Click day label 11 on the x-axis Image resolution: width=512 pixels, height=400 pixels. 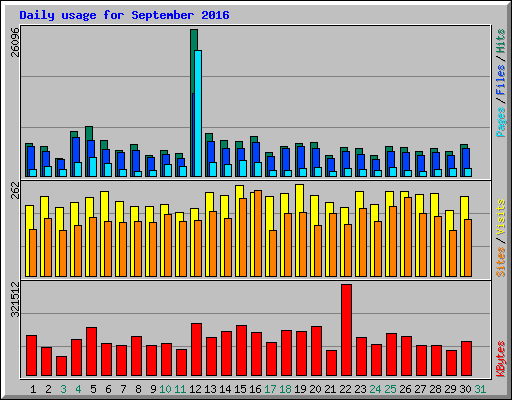click(x=180, y=389)
